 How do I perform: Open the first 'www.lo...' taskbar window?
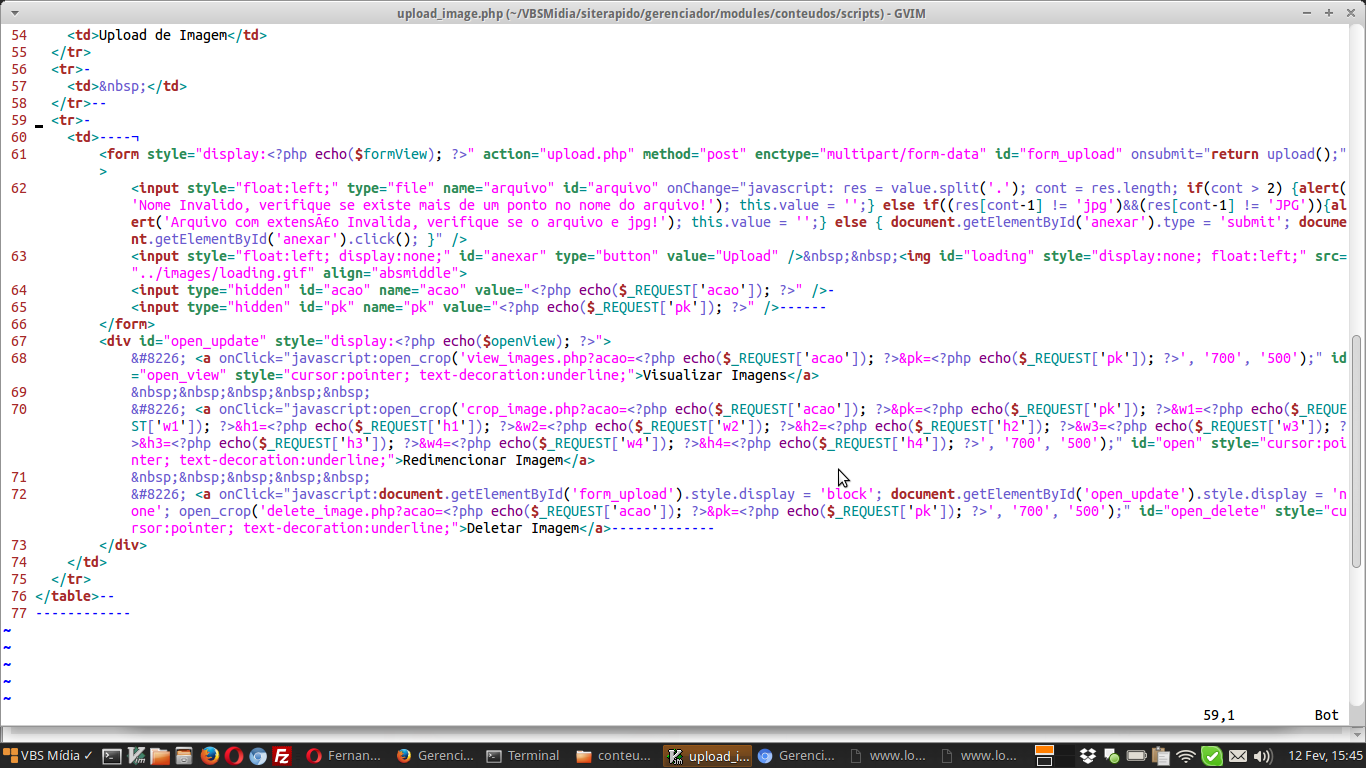(x=887, y=756)
